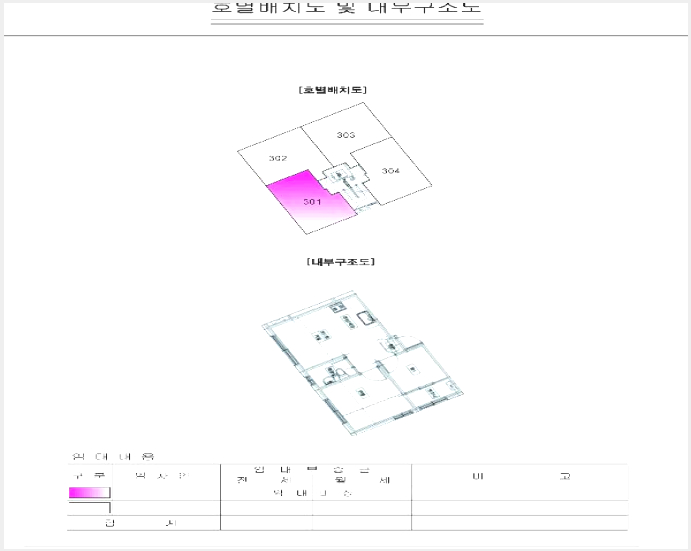691x551 pixels.
Task: Click the 구분 column header
Action: coord(89,476)
